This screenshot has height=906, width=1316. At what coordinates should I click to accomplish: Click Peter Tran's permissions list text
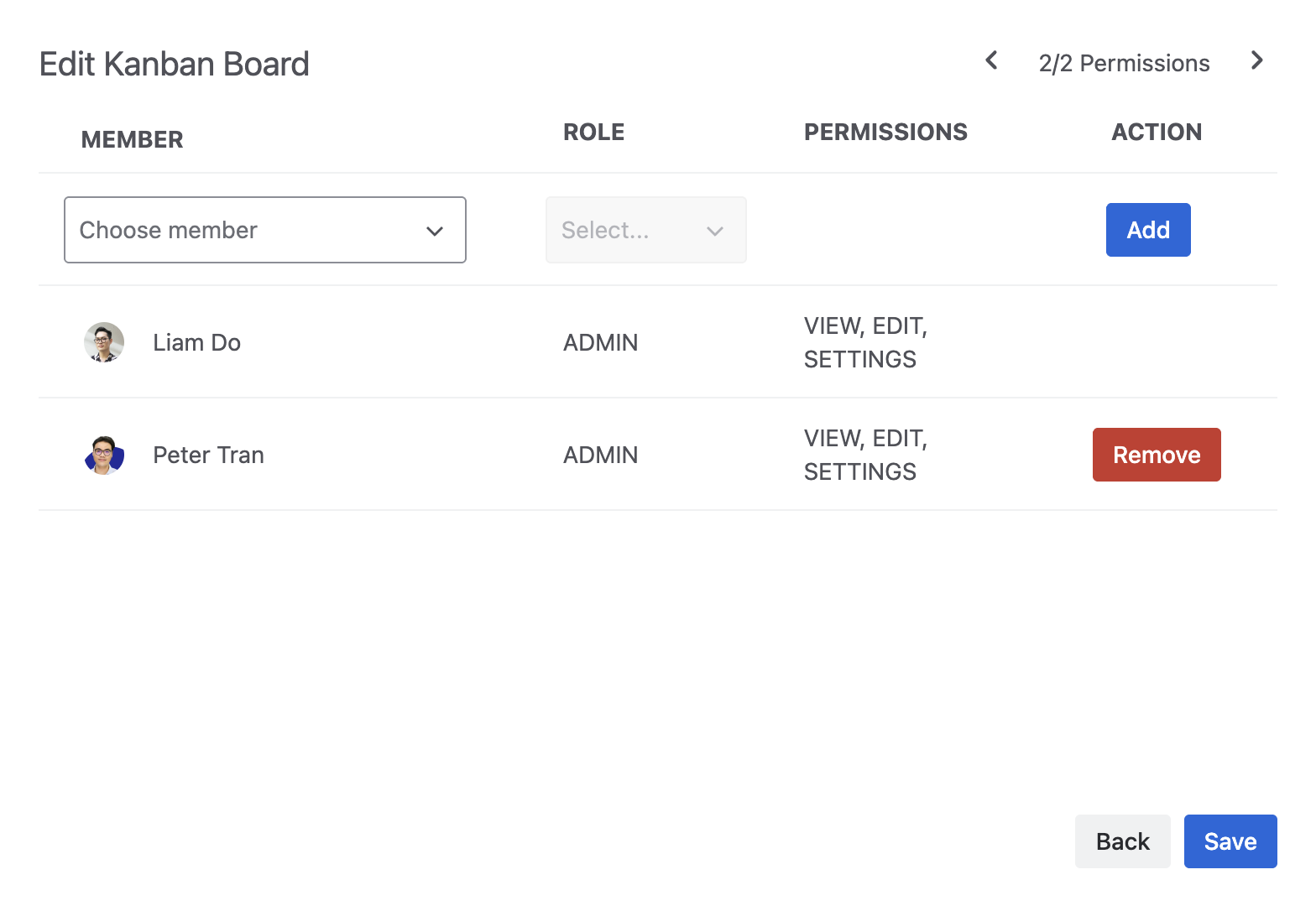coord(864,455)
